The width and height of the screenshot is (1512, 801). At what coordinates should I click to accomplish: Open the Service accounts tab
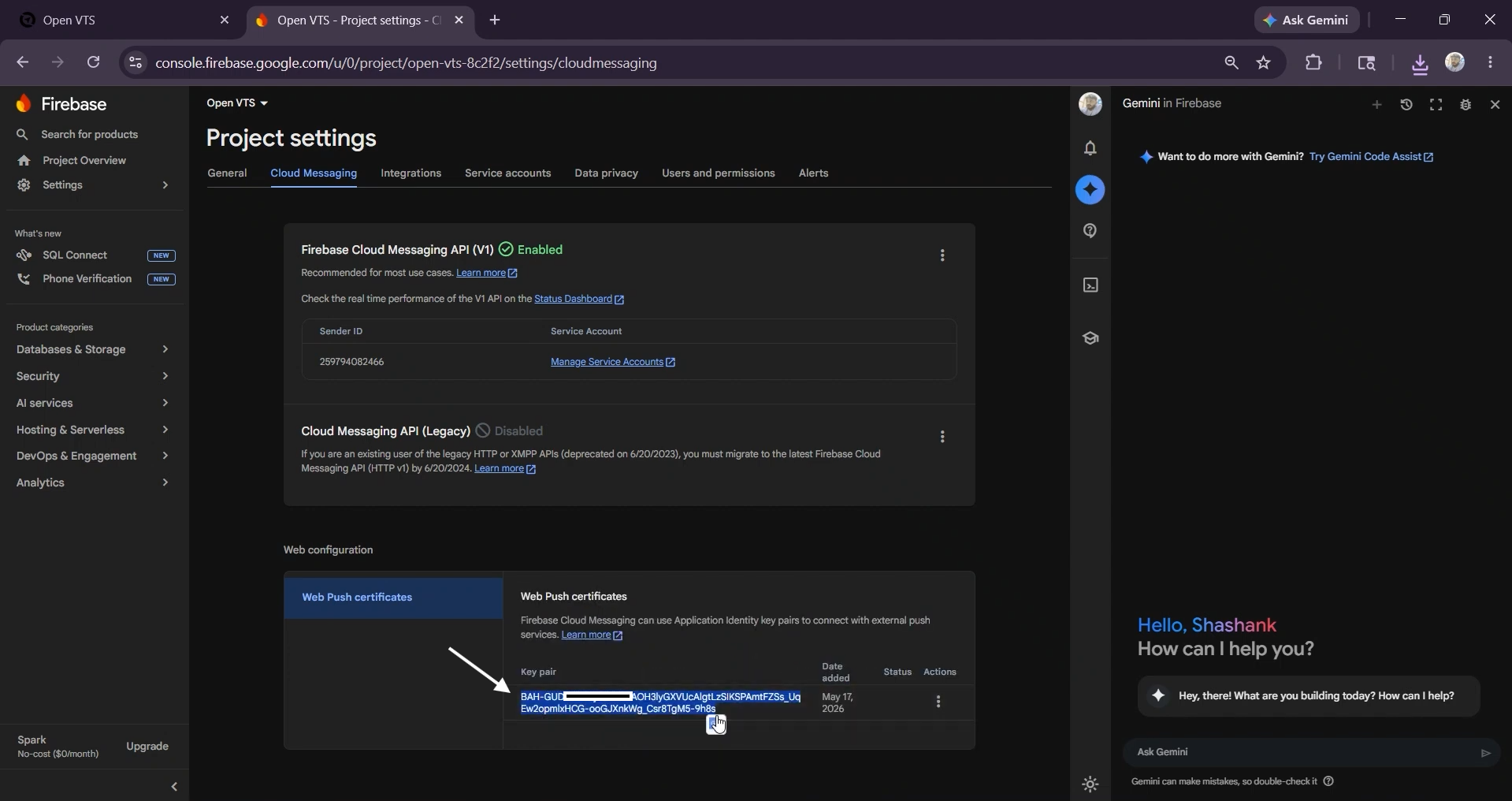[507, 173]
